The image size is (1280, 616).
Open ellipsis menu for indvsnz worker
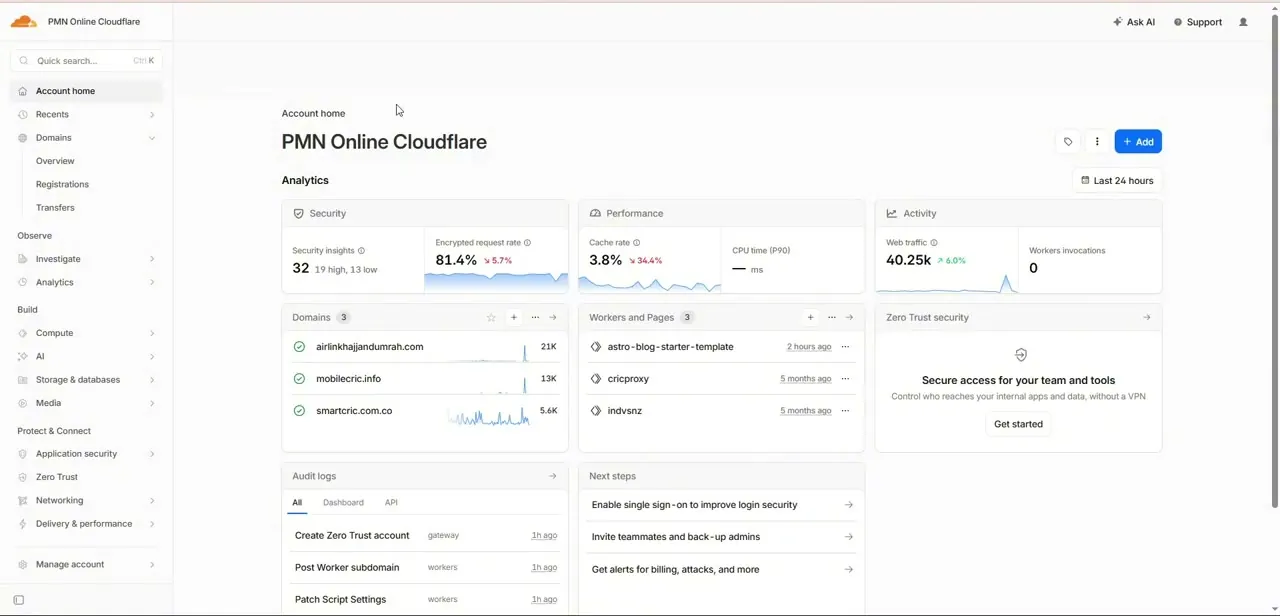coord(845,411)
